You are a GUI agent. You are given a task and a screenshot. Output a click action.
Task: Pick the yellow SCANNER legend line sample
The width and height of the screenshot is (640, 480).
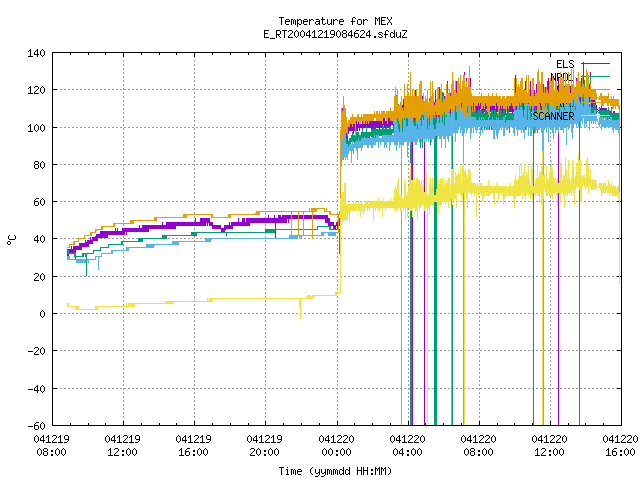(596, 116)
